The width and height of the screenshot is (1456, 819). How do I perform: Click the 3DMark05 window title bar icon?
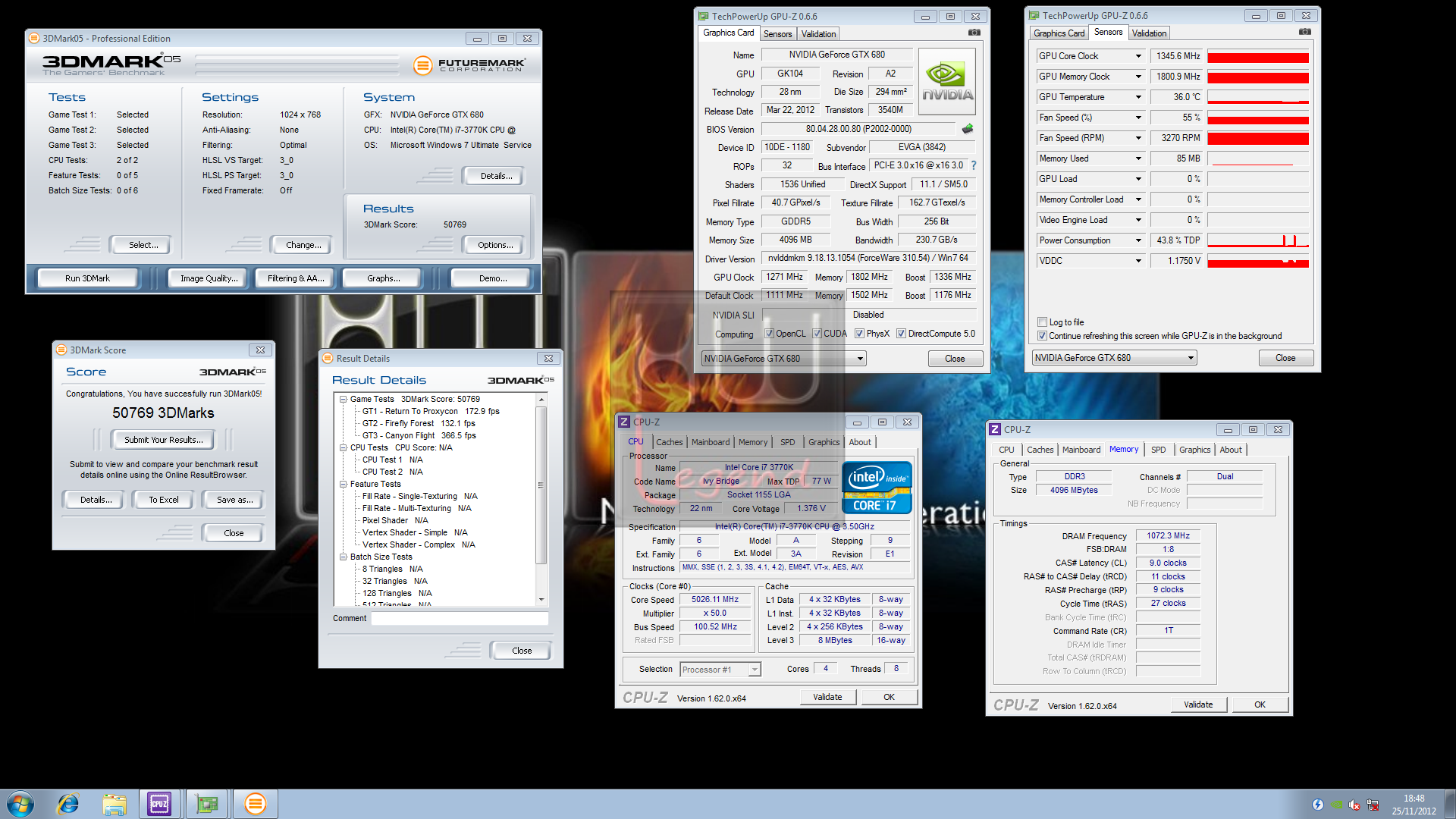tap(34, 38)
